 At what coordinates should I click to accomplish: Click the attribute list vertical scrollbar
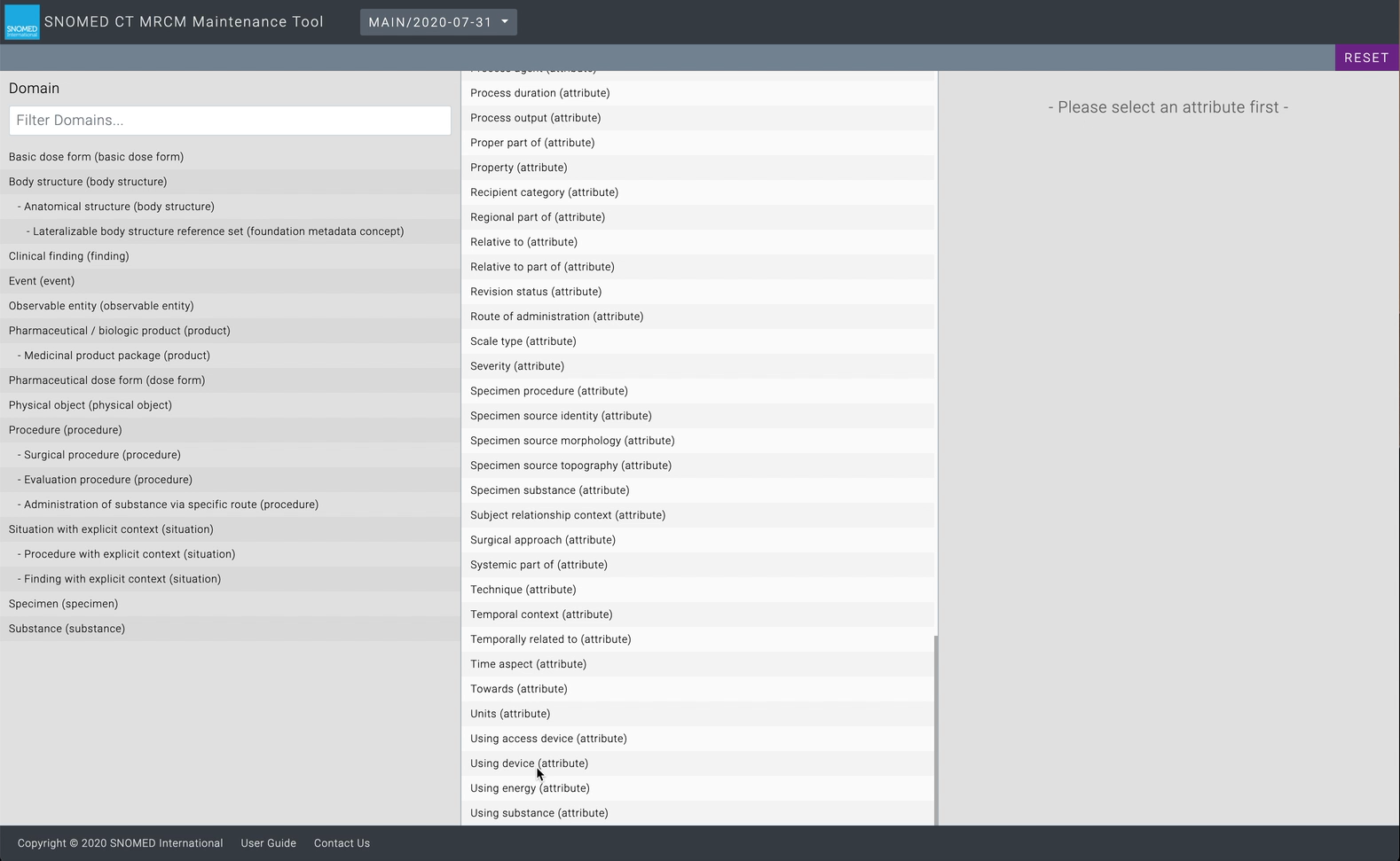pos(936,730)
